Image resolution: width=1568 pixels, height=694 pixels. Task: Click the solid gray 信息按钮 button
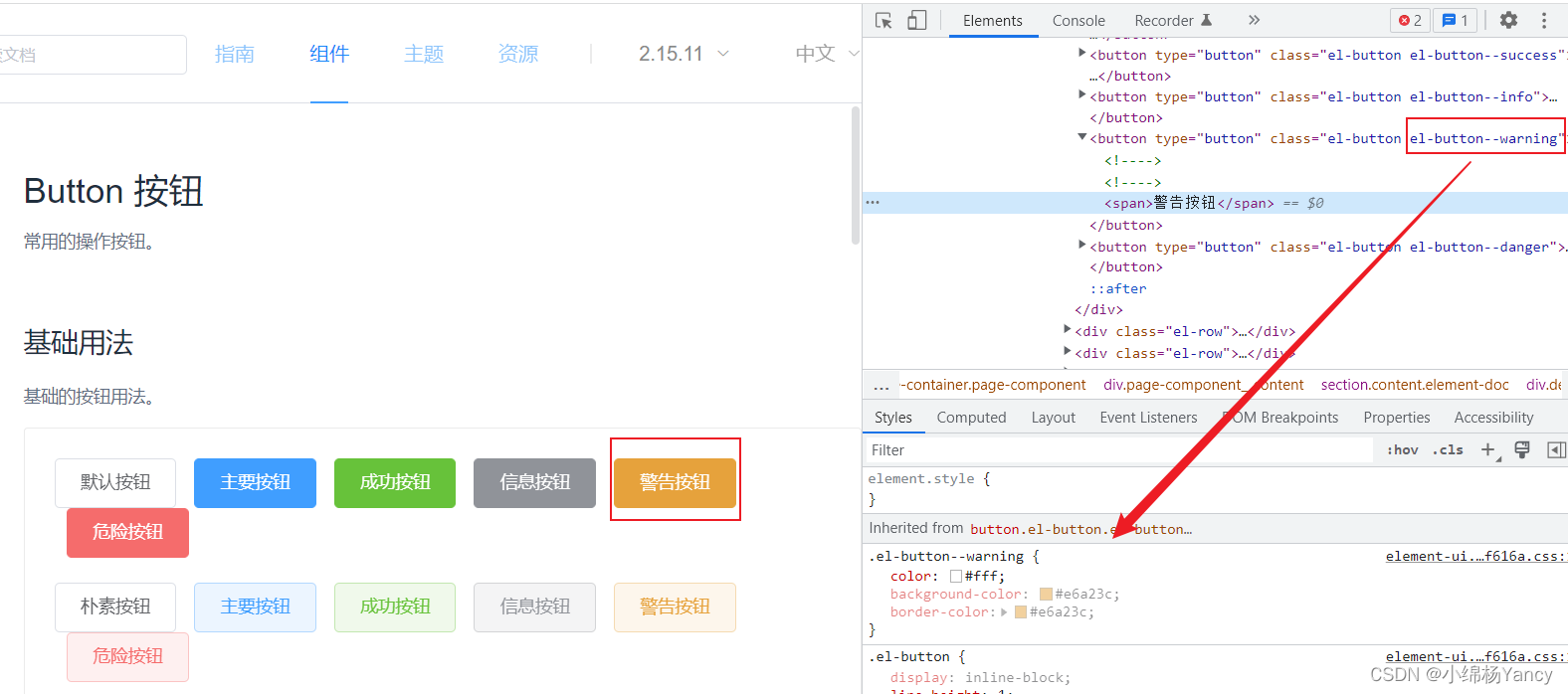coord(534,483)
